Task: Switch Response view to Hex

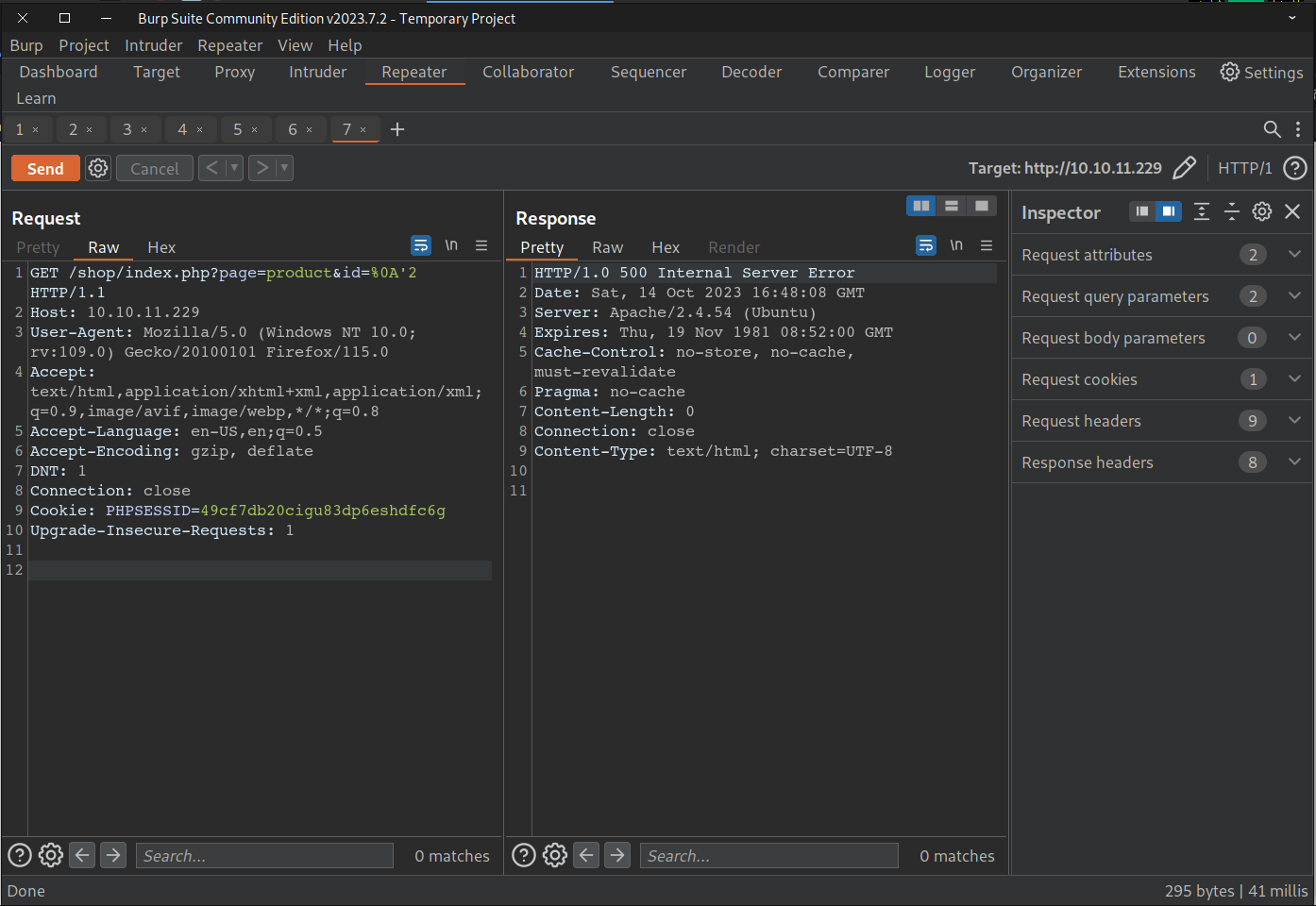Action: click(x=665, y=247)
